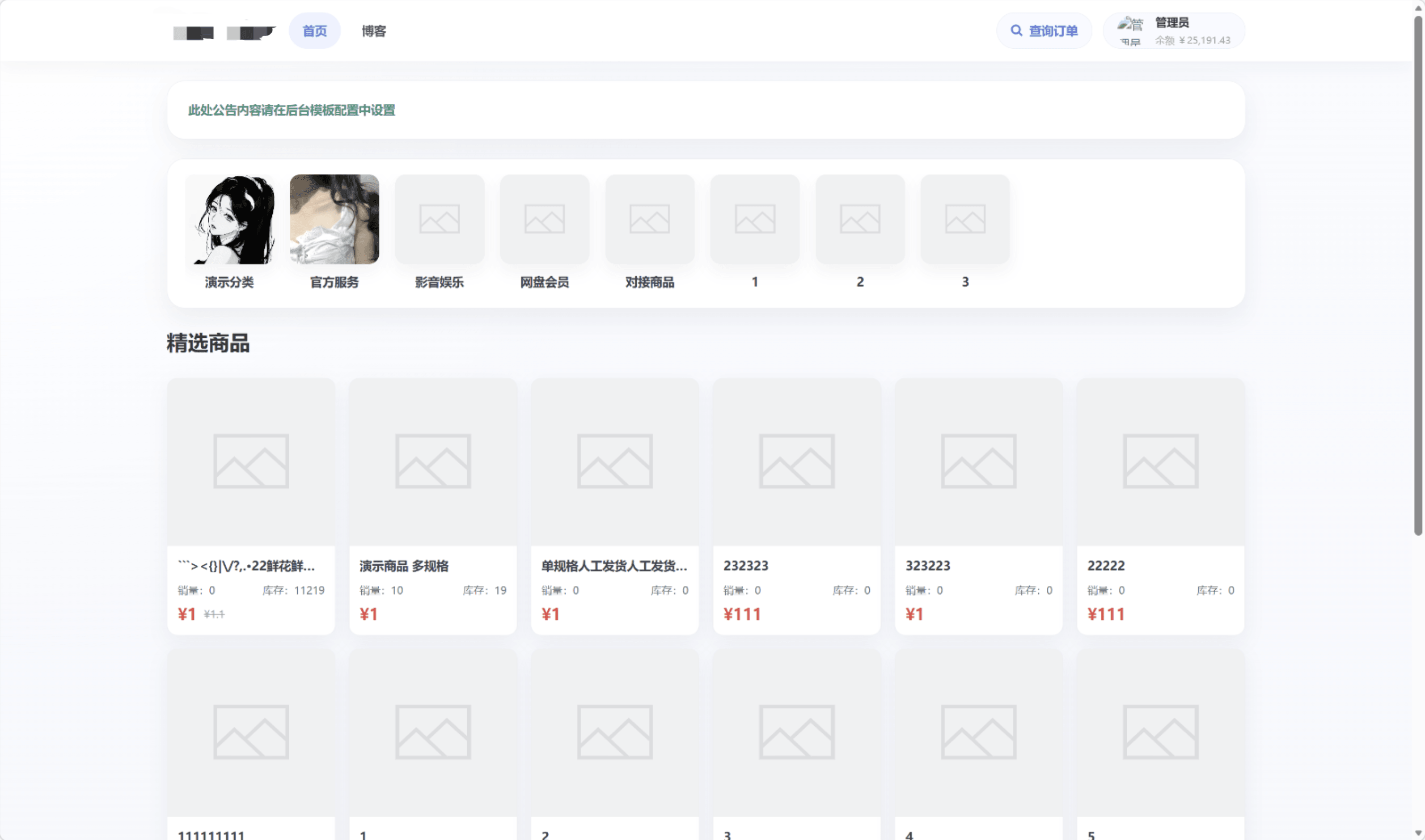View the product image for 323223
1425x840 pixels.
pyautogui.click(x=979, y=461)
